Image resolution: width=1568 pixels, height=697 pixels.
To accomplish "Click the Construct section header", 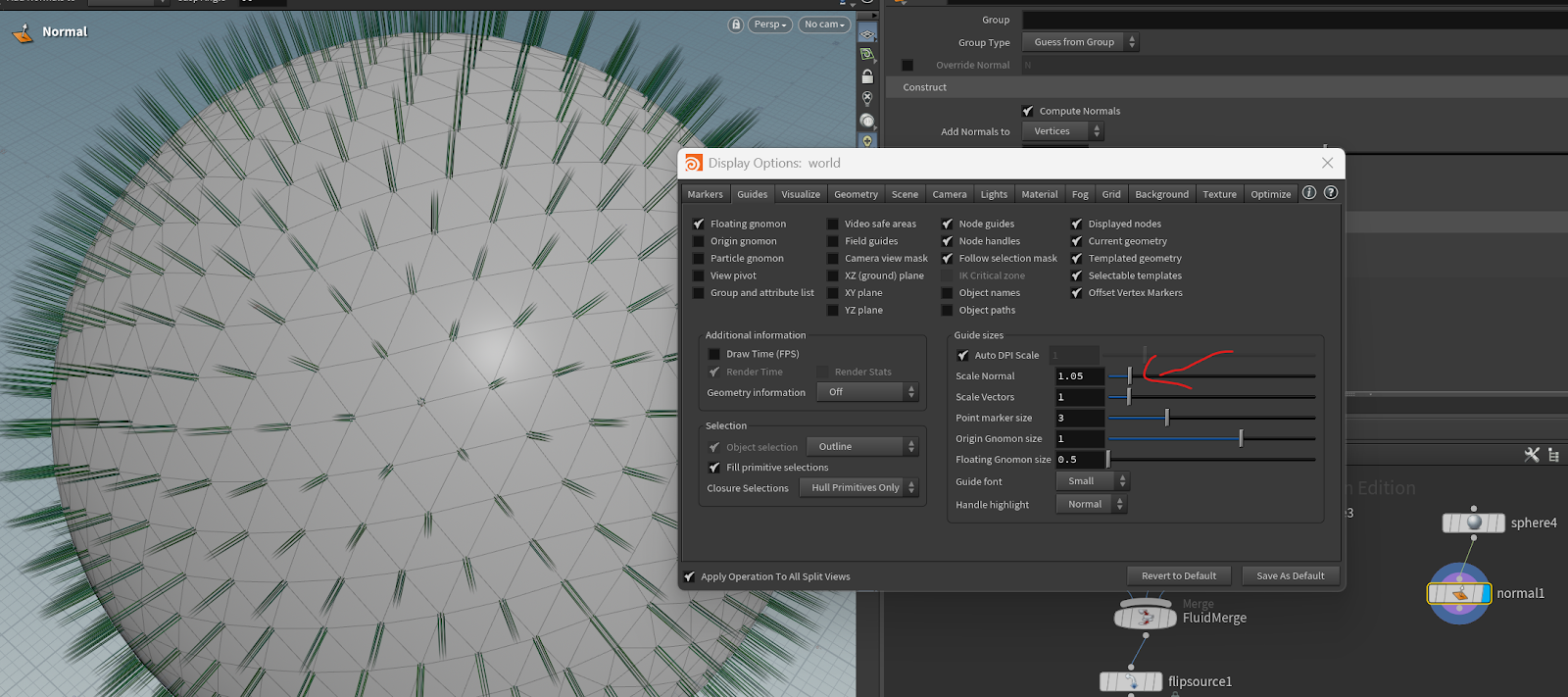I will pyautogui.click(x=1226, y=87).
